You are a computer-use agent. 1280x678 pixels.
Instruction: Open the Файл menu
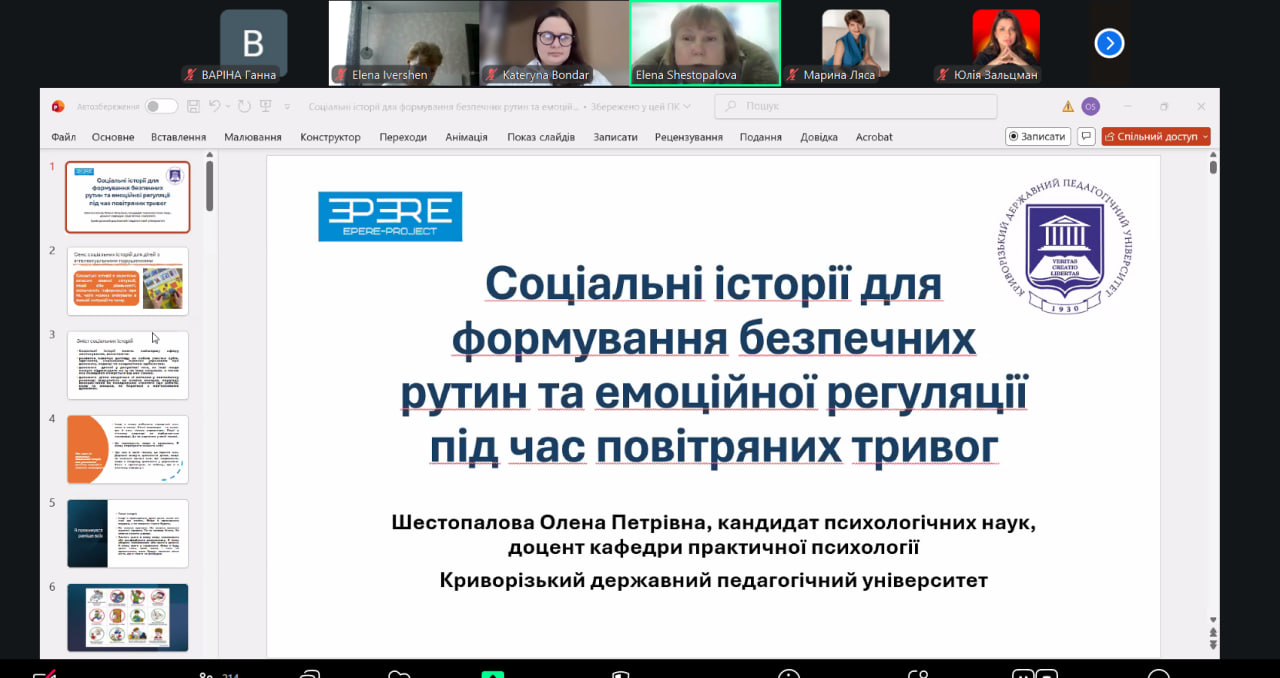pyautogui.click(x=63, y=137)
